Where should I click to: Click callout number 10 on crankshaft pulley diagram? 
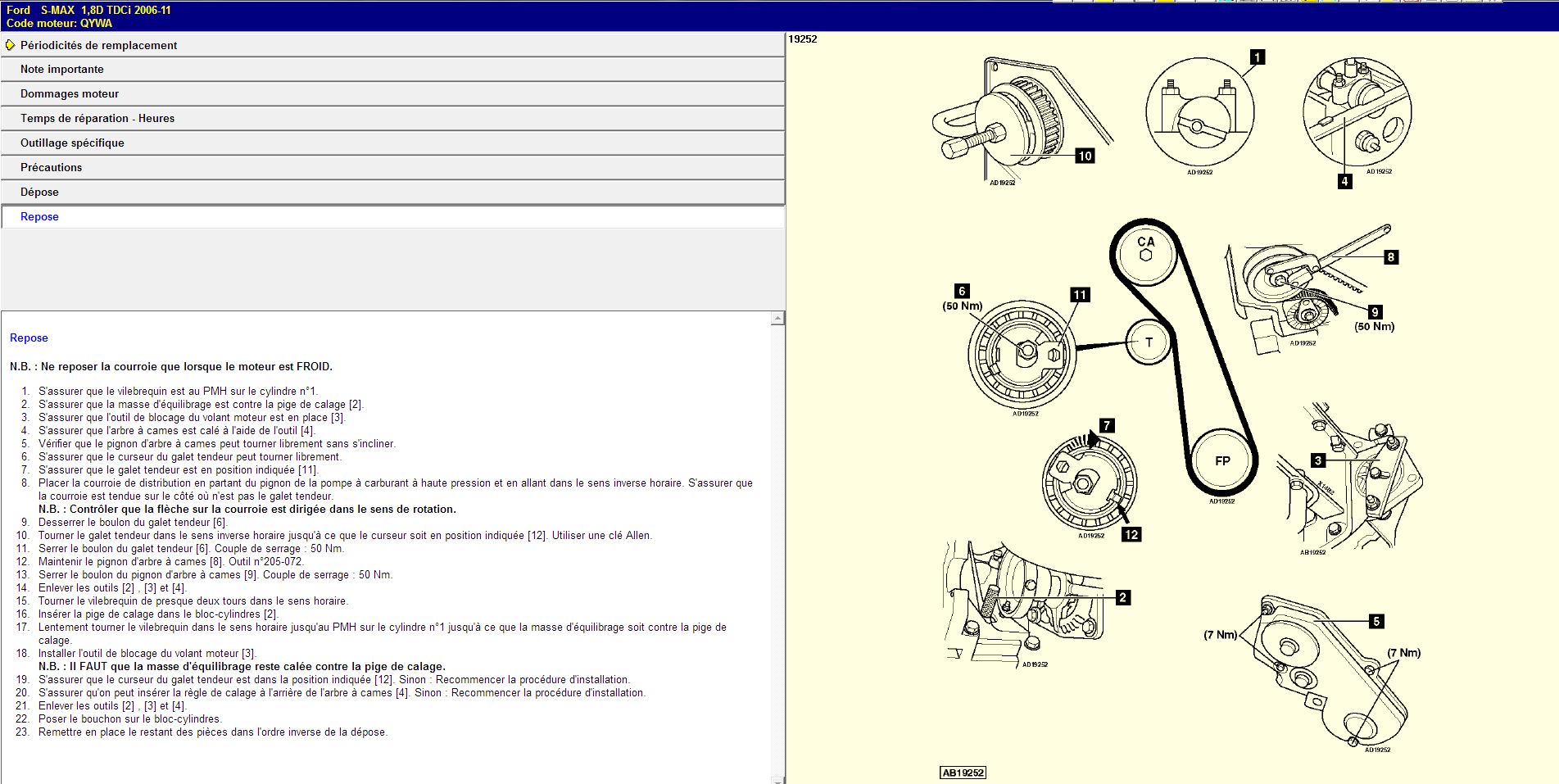(x=1085, y=156)
